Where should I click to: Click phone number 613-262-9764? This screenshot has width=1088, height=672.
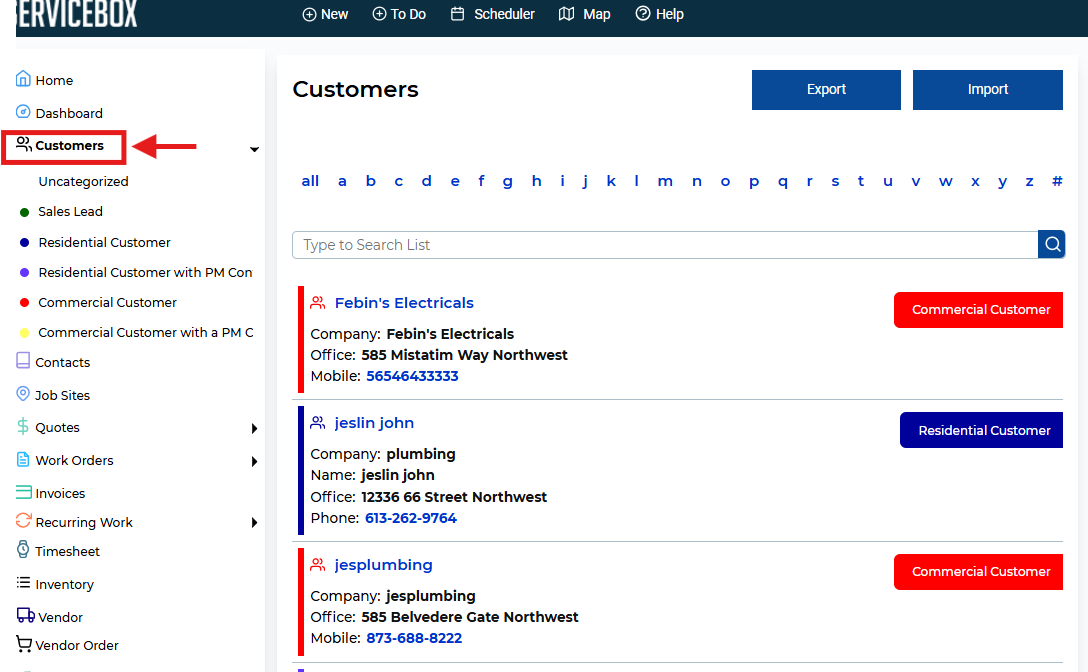coord(411,518)
